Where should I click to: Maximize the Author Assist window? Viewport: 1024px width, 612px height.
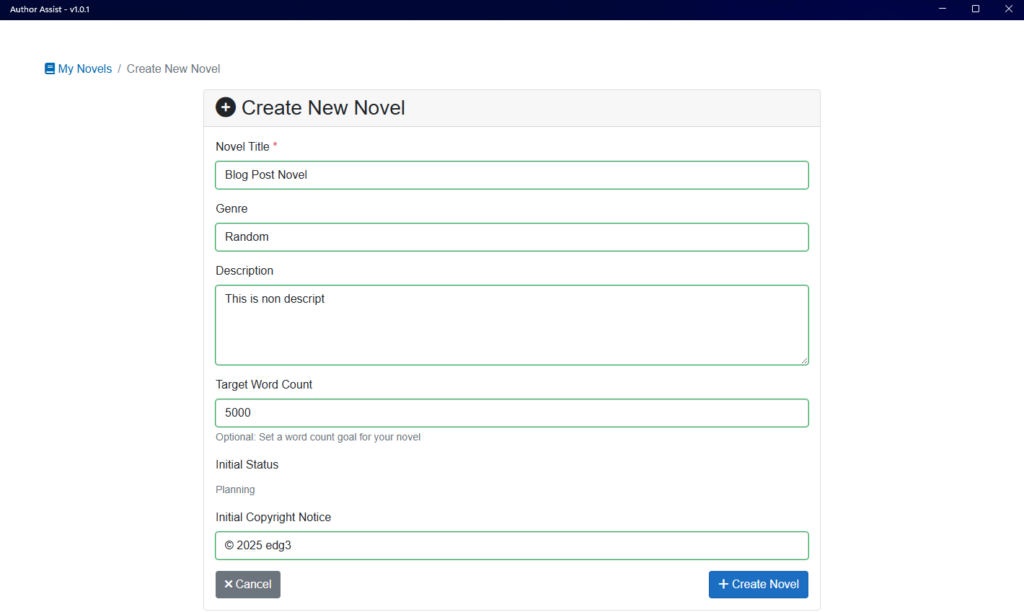(x=975, y=9)
